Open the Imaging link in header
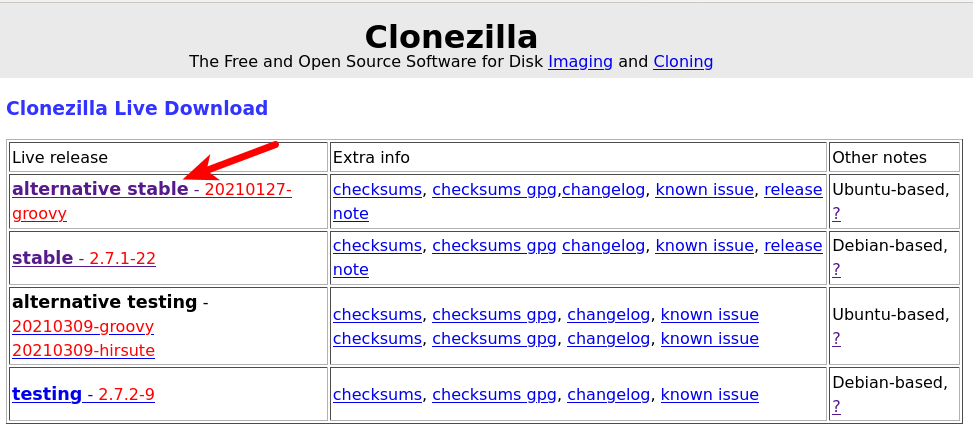This screenshot has width=973, height=434. (580, 61)
